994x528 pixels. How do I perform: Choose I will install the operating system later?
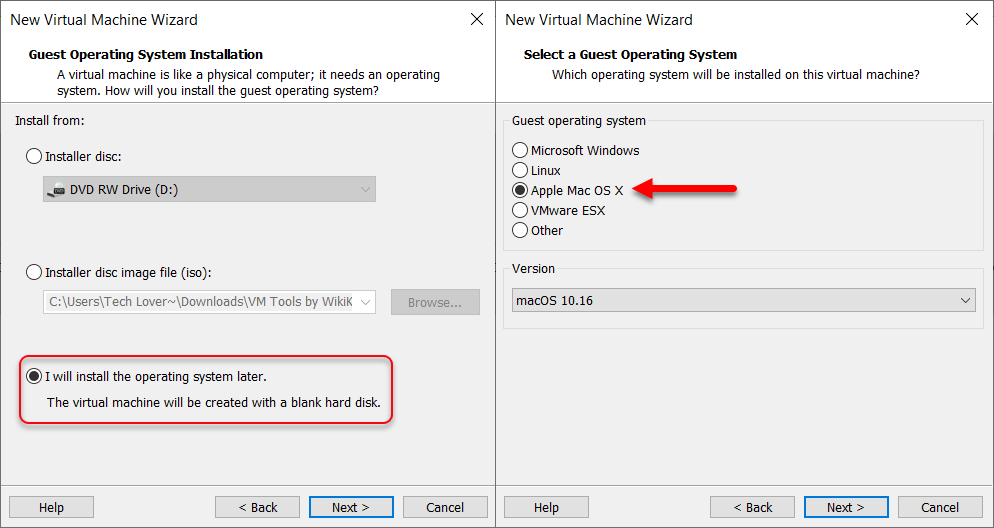34,377
